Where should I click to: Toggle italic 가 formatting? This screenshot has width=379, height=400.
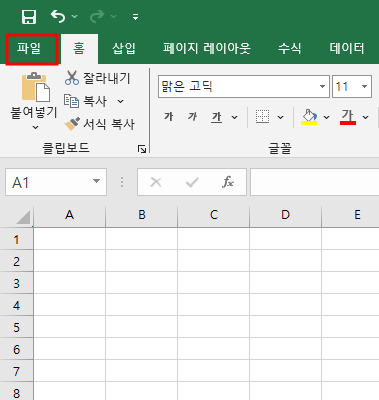click(192, 117)
